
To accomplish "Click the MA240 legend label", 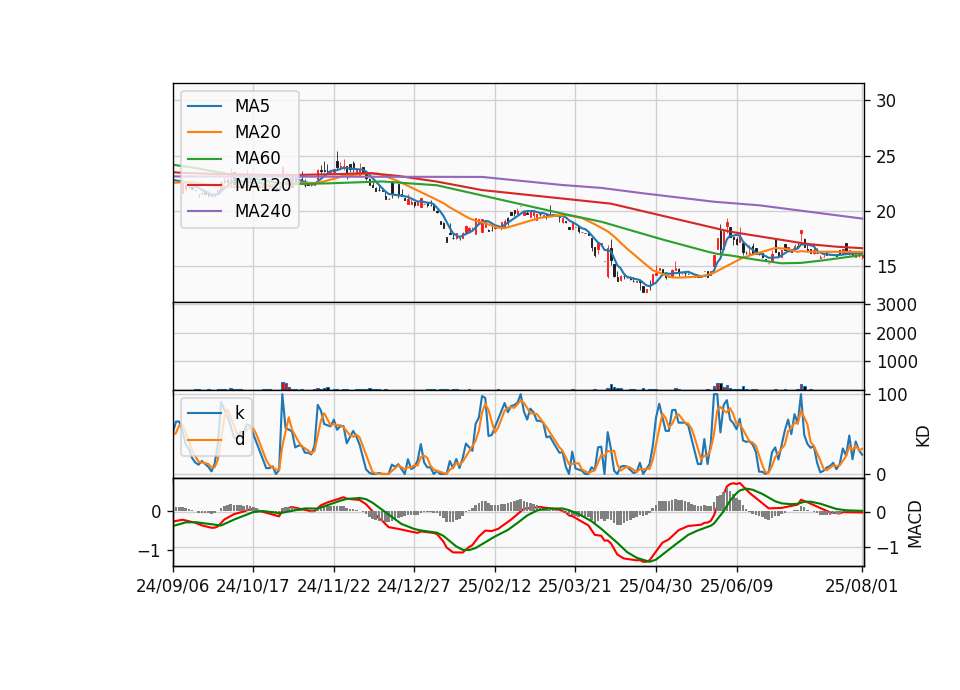I will coord(263,211).
